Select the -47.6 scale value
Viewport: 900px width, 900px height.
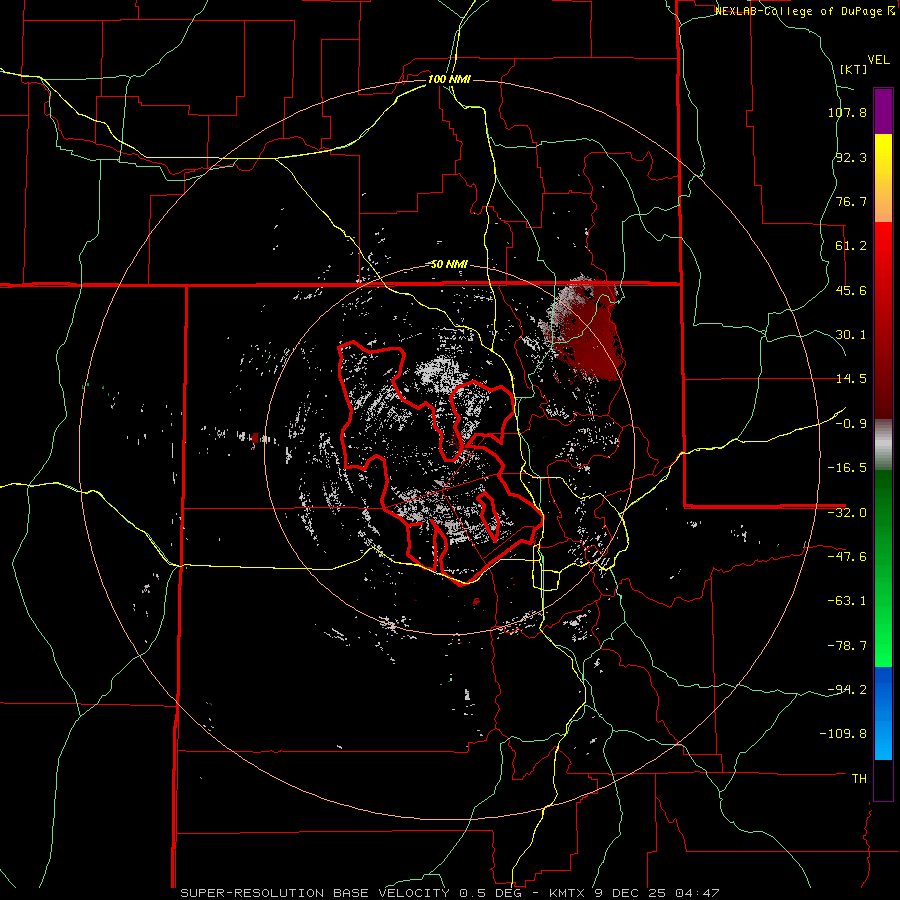tap(847, 557)
